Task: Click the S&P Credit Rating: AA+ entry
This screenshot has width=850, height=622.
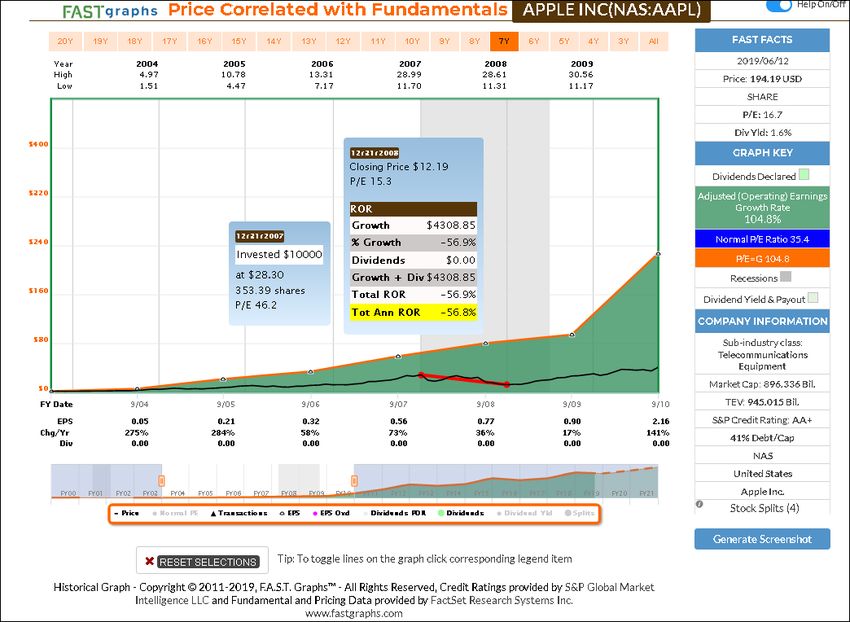Action: click(762, 420)
